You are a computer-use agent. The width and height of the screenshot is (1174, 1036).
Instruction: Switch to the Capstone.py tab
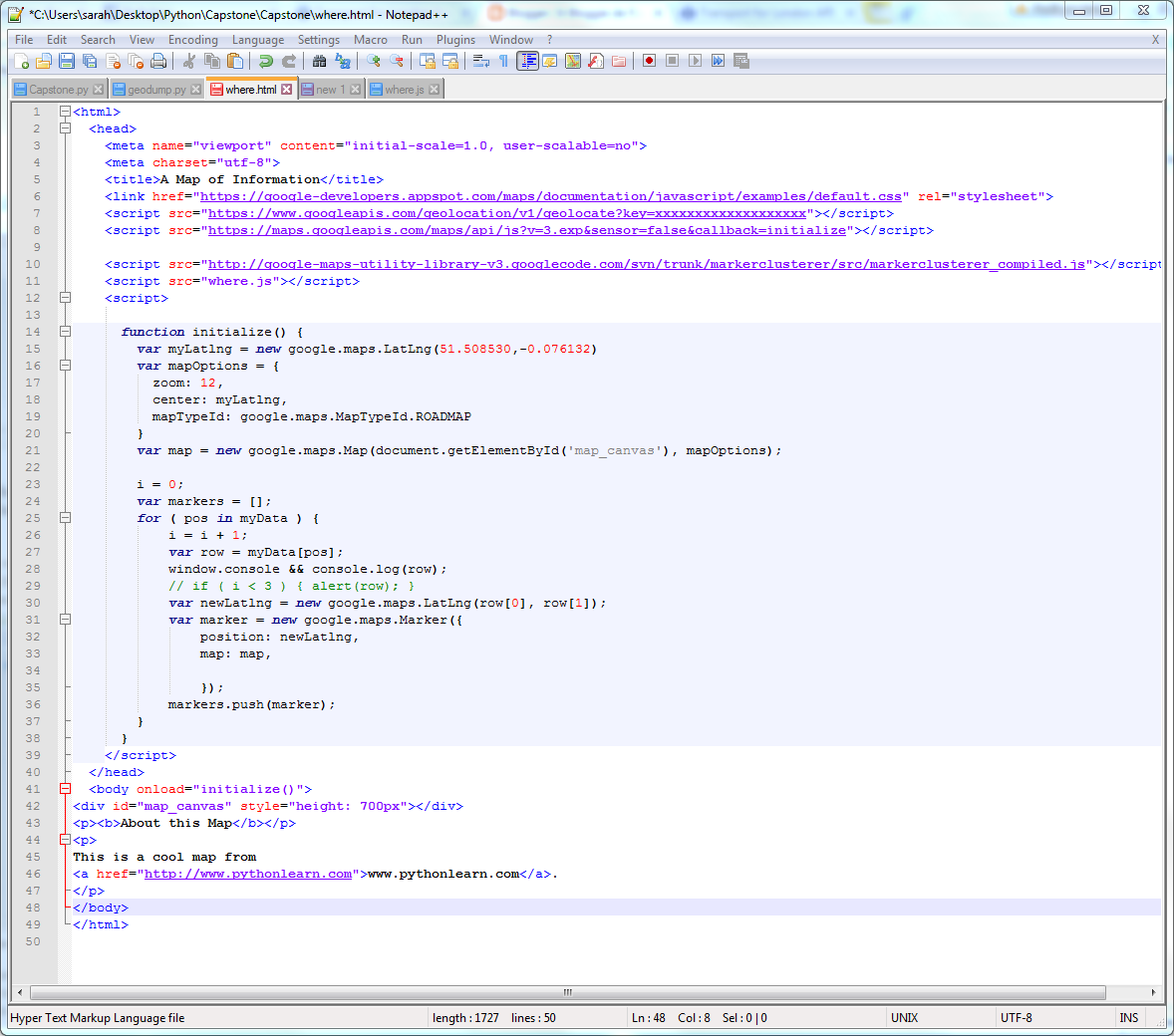[x=59, y=89]
